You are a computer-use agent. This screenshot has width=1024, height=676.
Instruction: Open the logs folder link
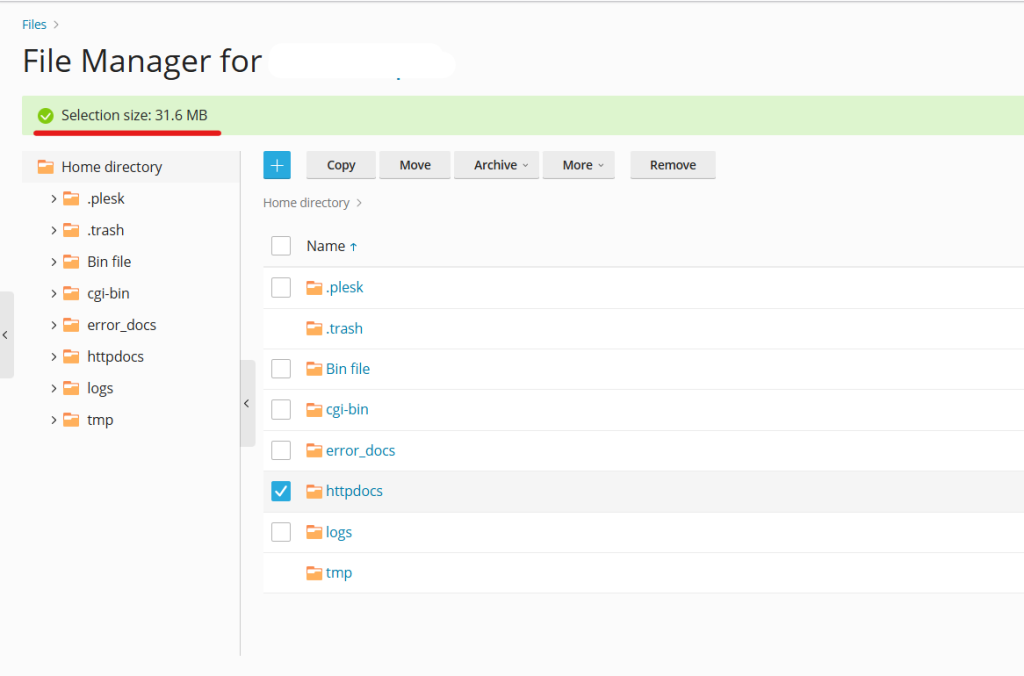339,532
